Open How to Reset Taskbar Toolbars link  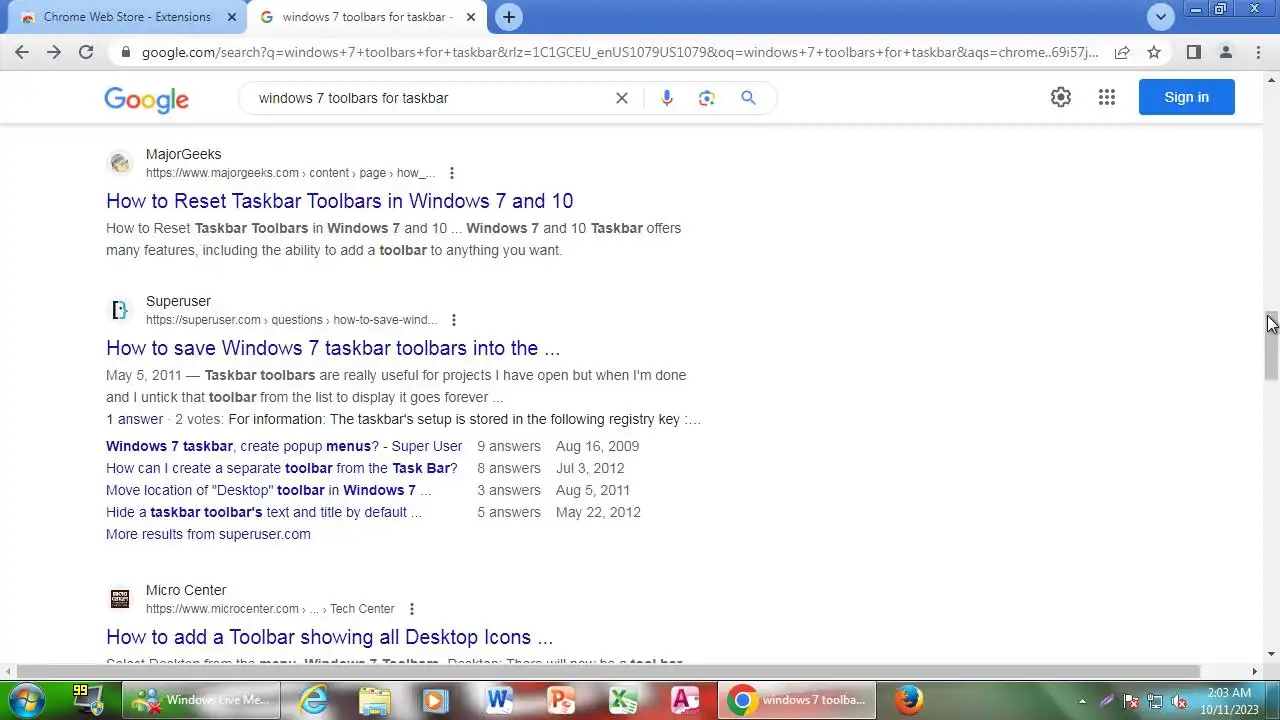(x=339, y=201)
